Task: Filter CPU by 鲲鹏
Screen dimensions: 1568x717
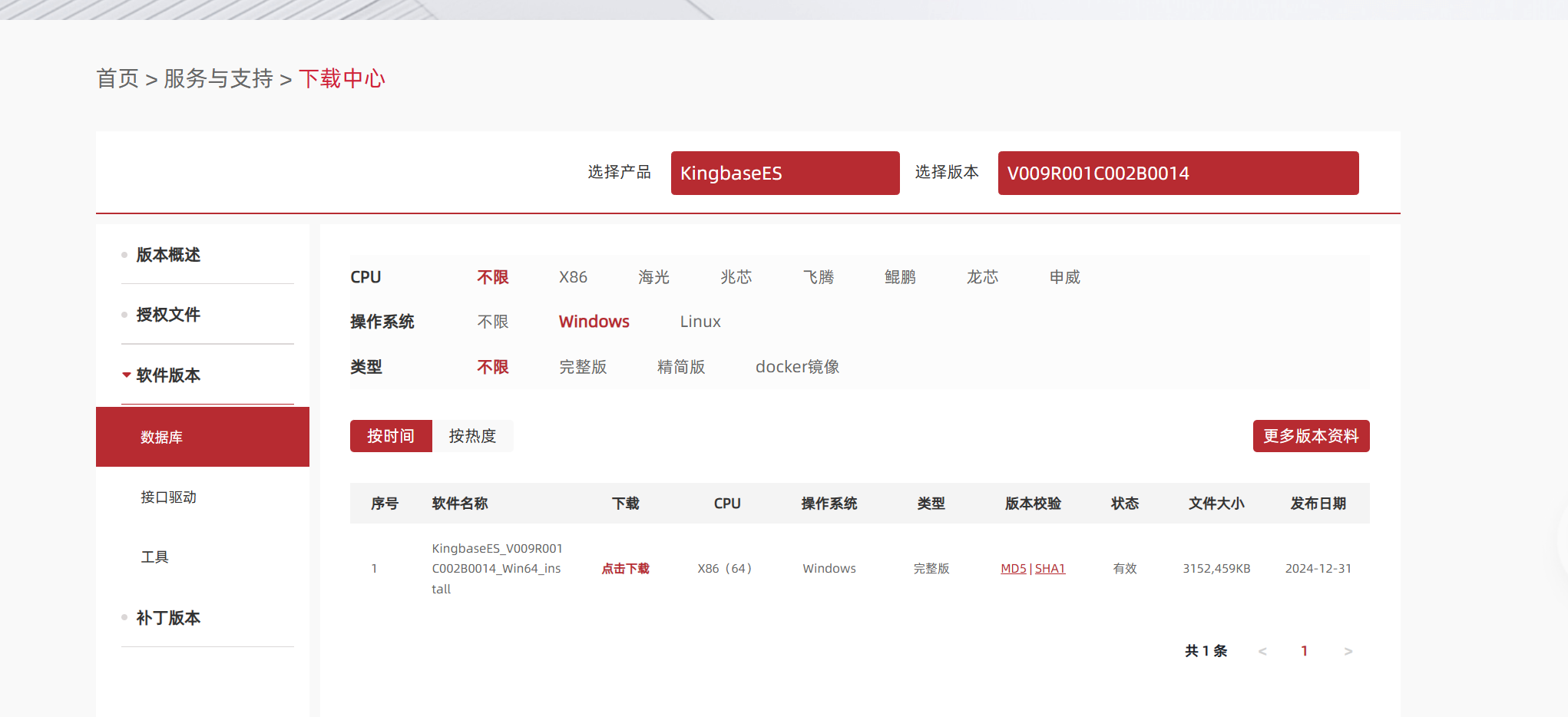Action: click(901, 277)
